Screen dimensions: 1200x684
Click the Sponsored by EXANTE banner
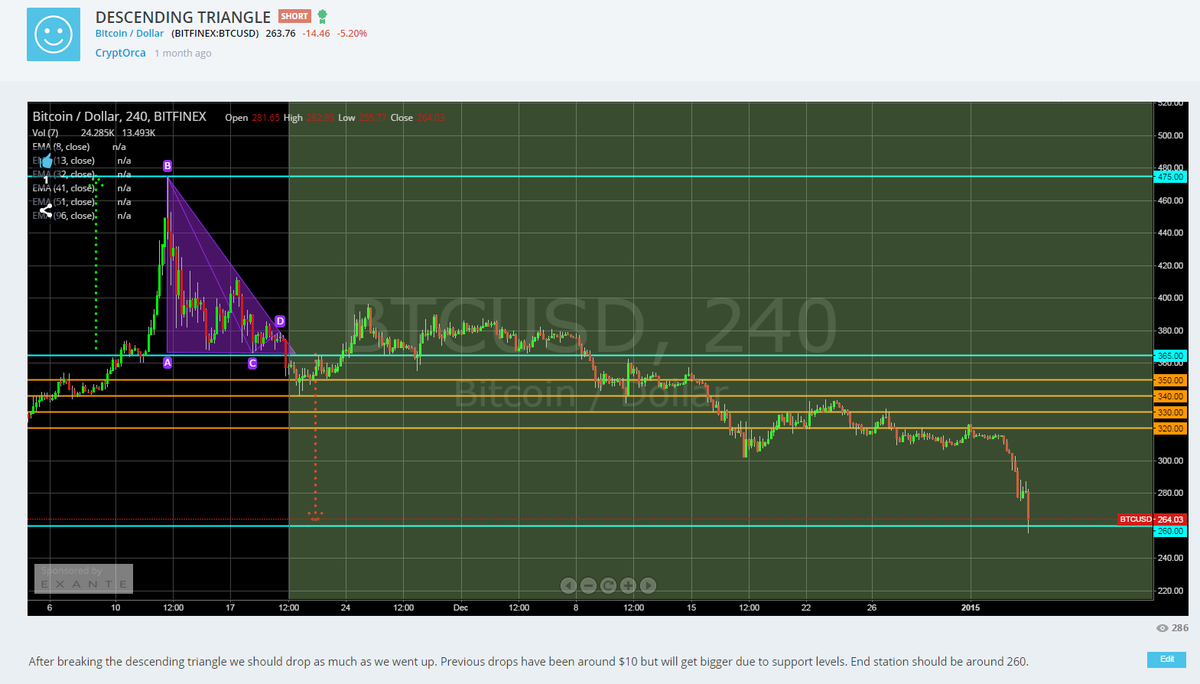coord(83,578)
